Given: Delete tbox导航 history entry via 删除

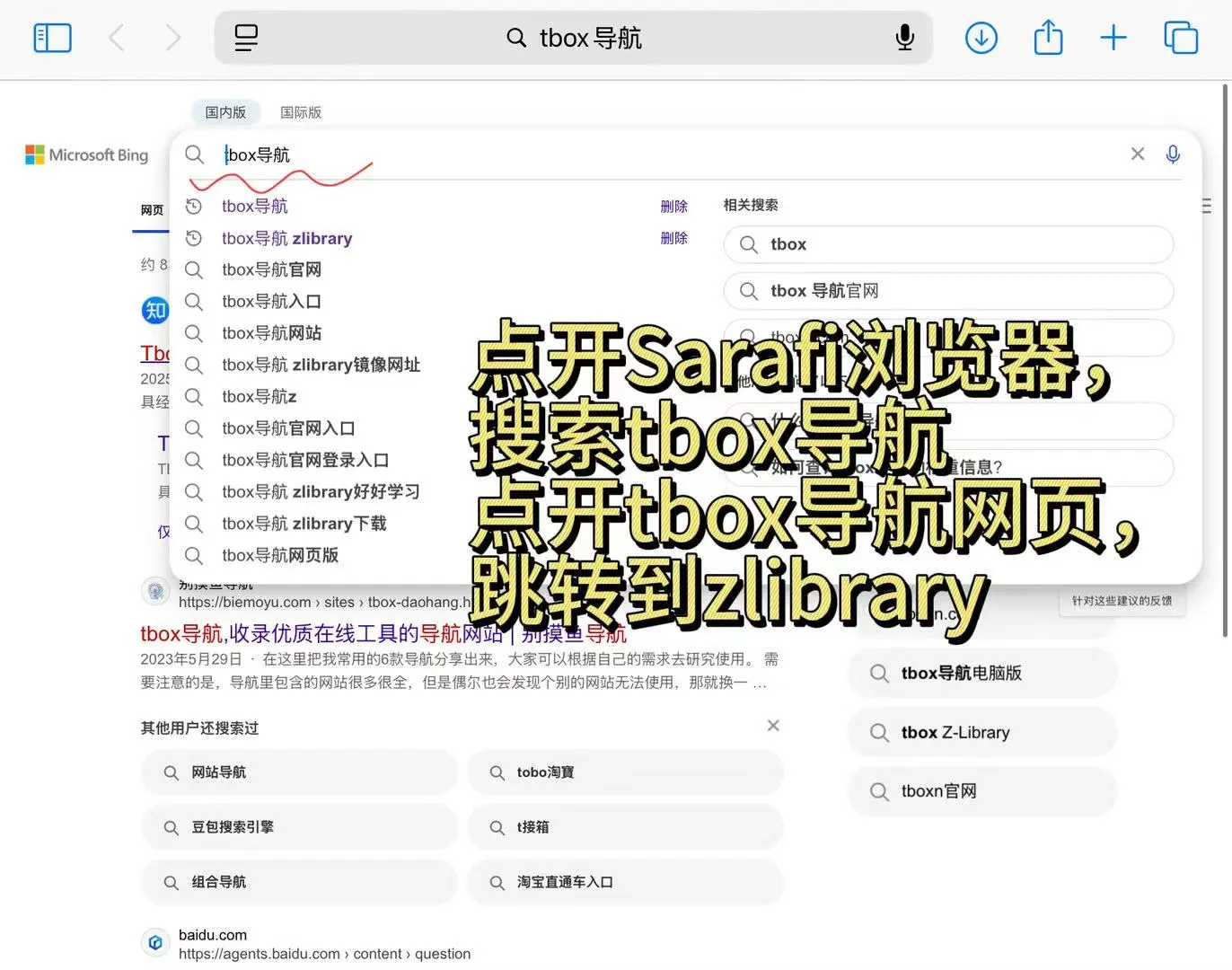Looking at the screenshot, I should coord(673,206).
